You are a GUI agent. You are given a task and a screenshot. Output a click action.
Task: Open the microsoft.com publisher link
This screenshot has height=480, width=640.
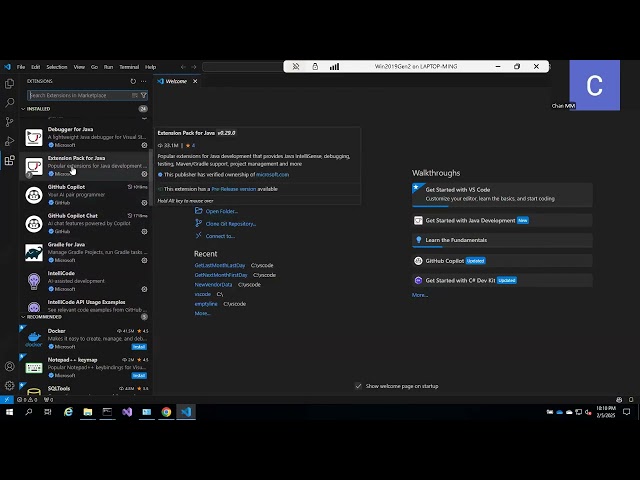(272, 174)
